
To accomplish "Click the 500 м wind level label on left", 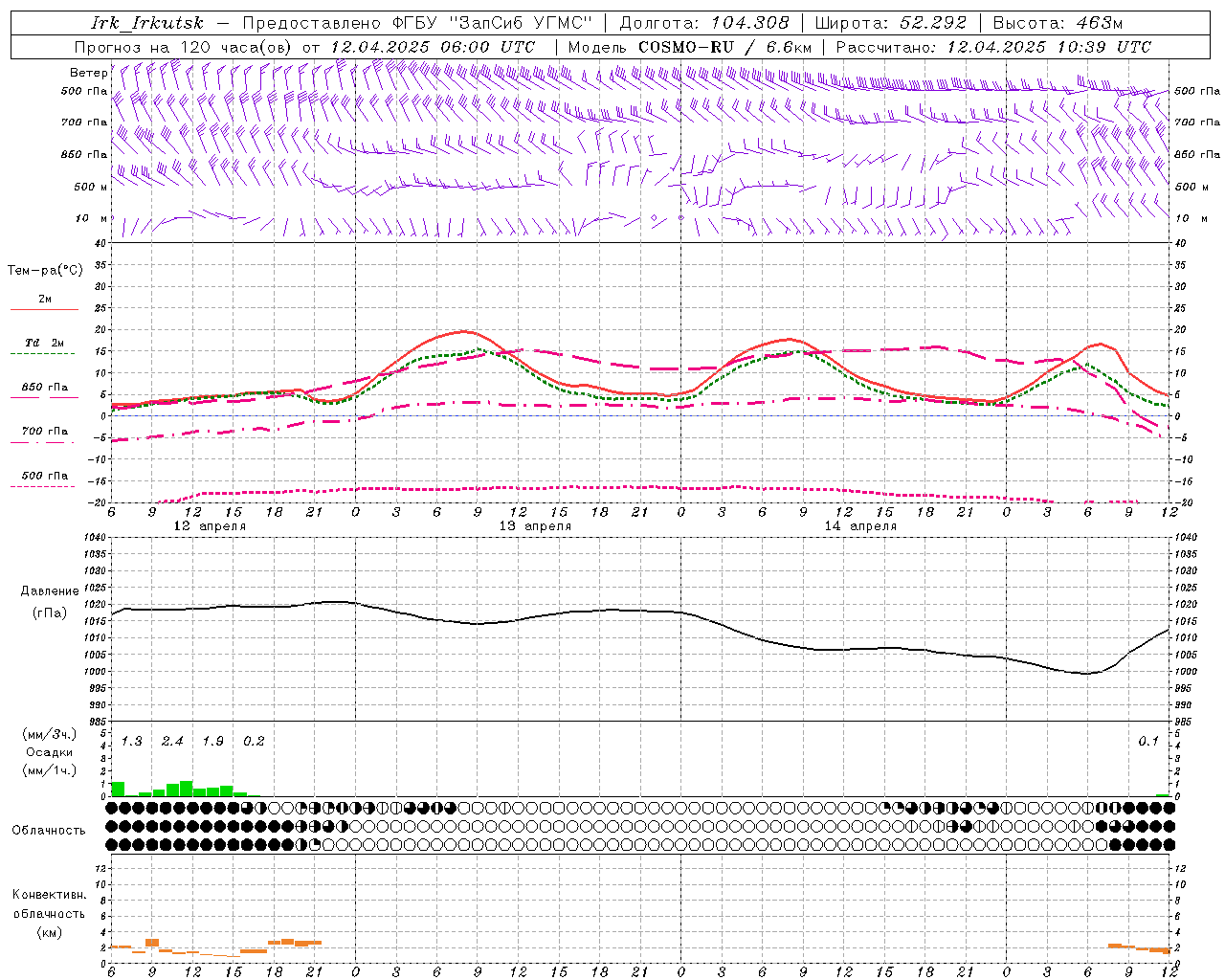I will 91,187.
